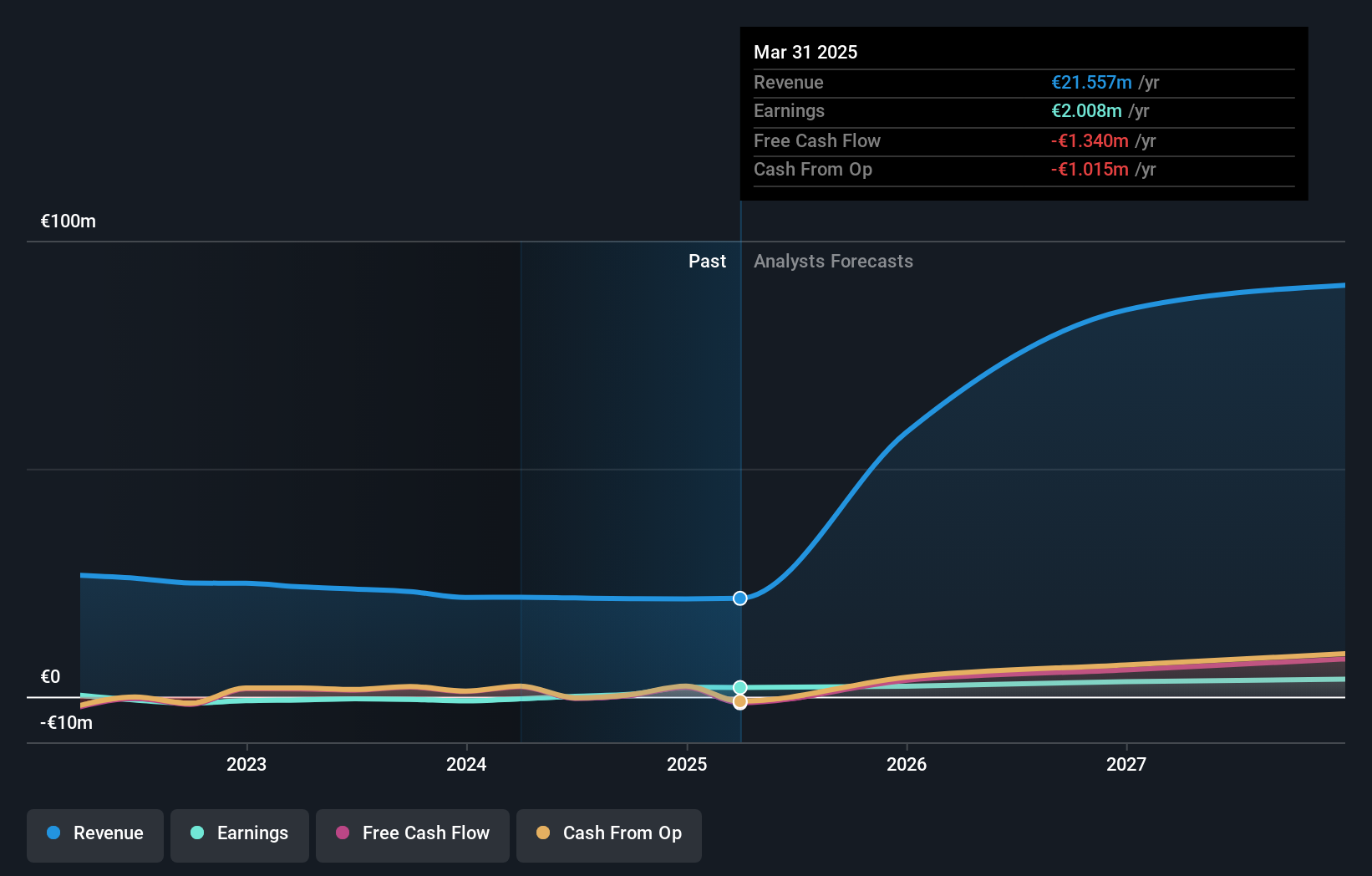
Task: Toggle the Free Cash Flow legend button
Action: coord(413,835)
